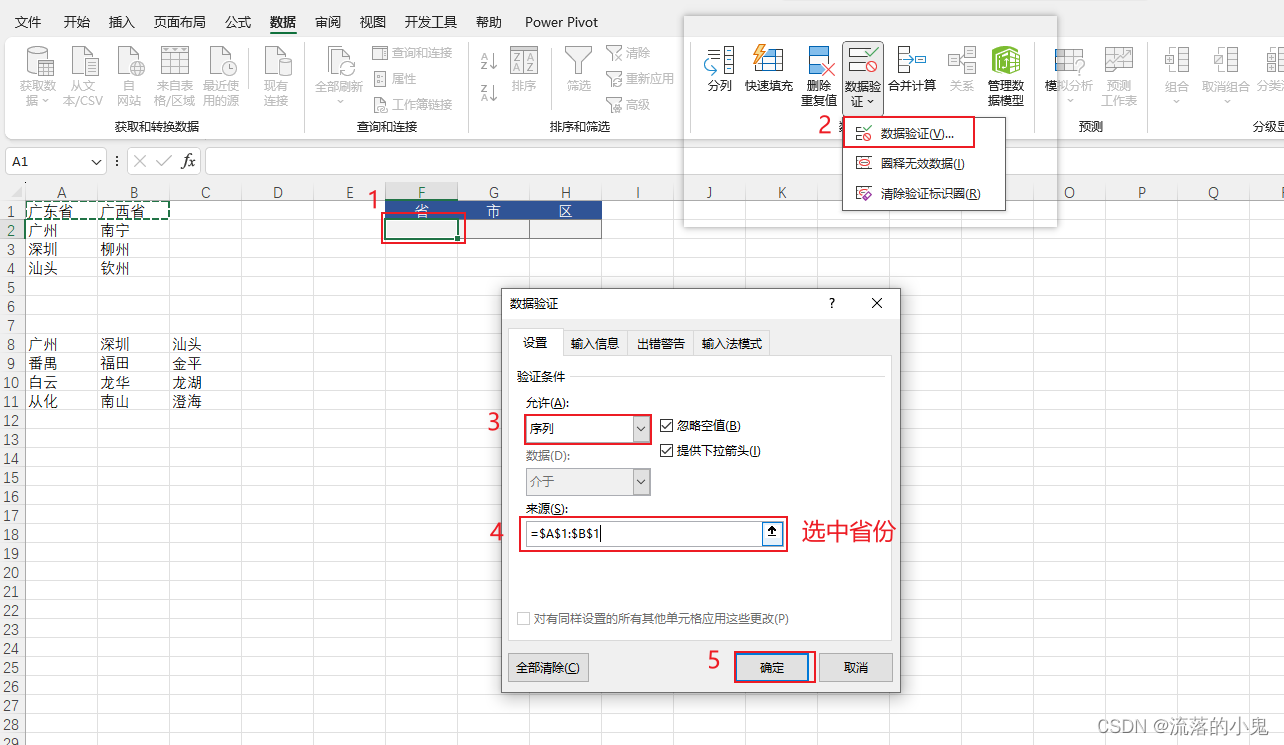1284x745 pixels.
Task: Click the 全部清除(C) (Clear All) button
Action: [548, 668]
